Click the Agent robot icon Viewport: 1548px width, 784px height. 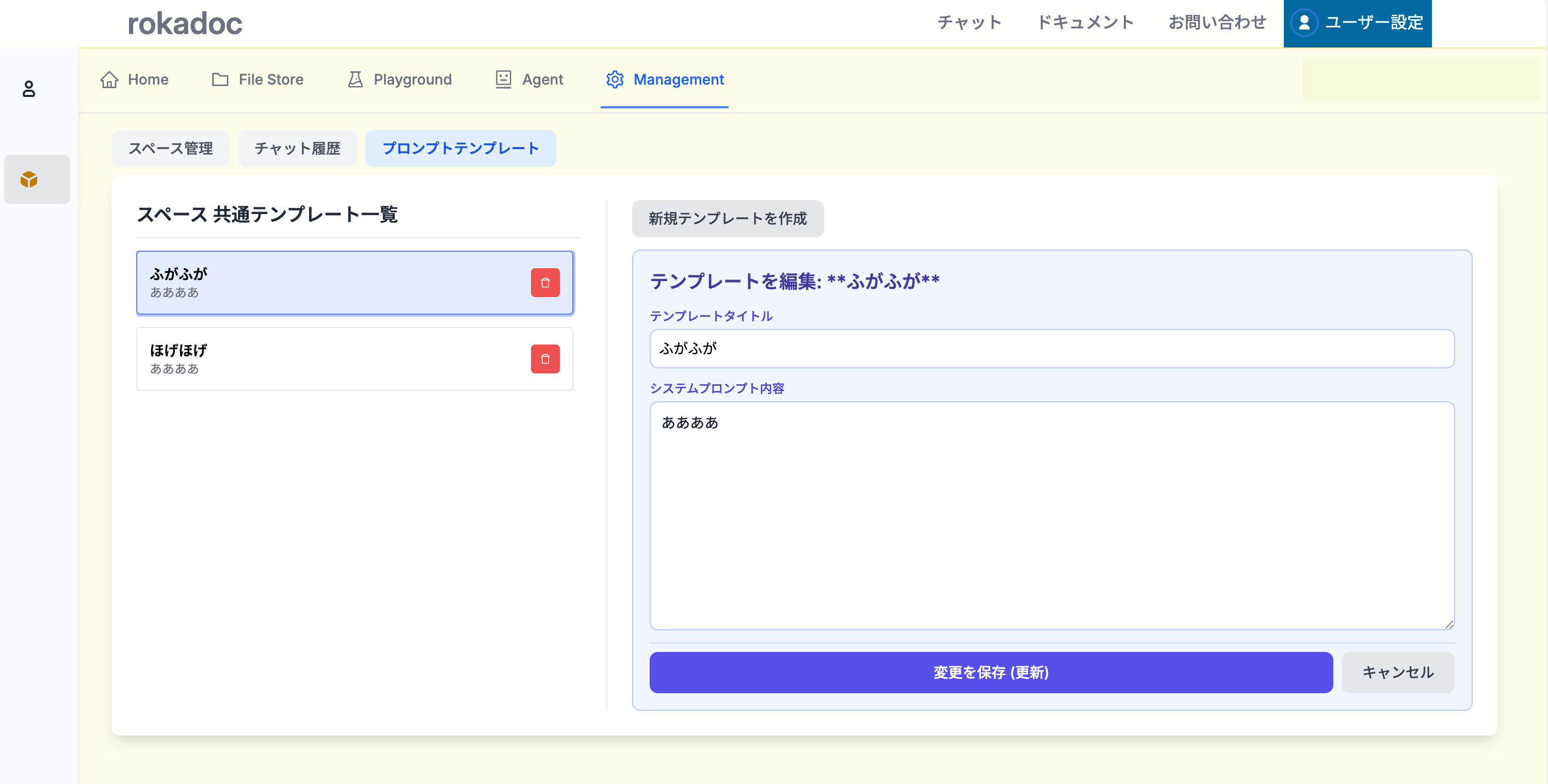tap(503, 79)
